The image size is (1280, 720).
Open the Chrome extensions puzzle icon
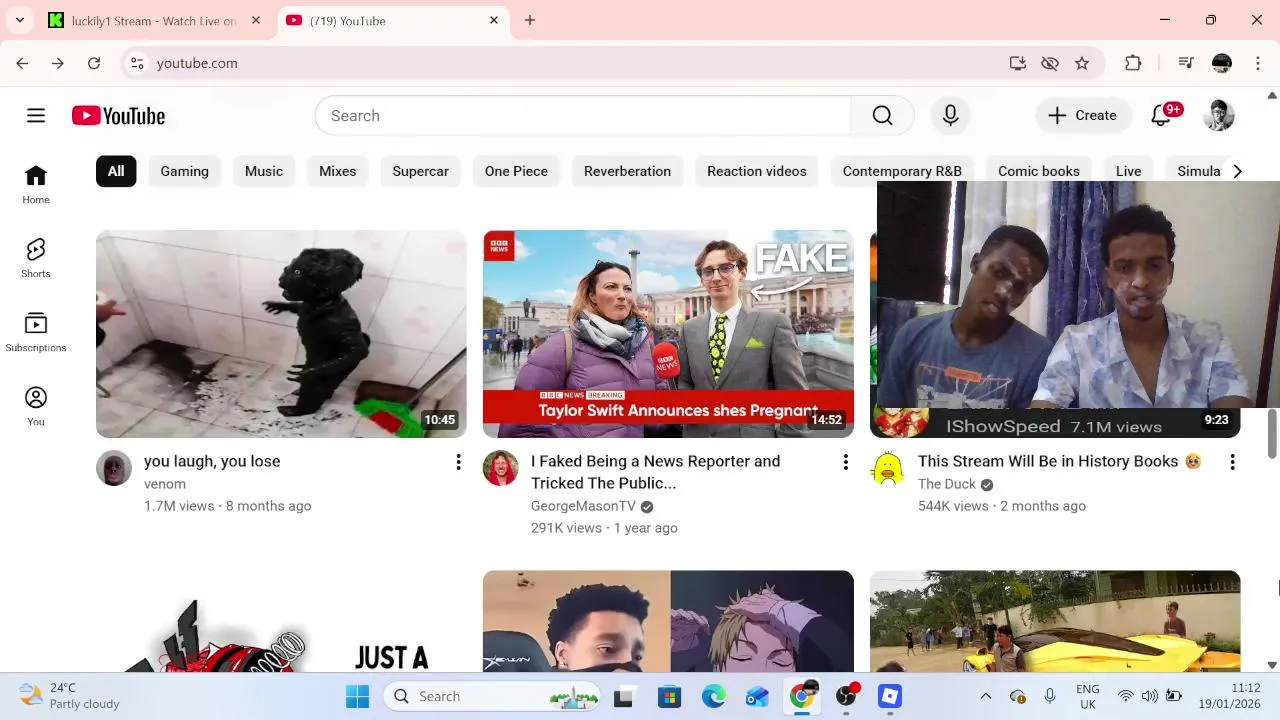(1133, 63)
